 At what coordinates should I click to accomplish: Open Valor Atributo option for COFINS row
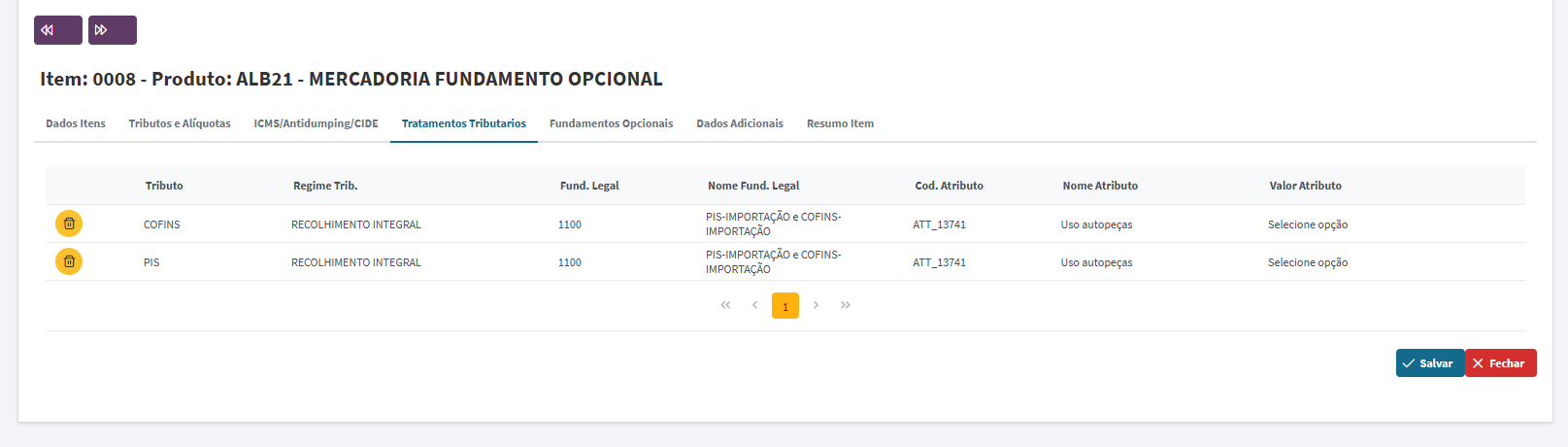tap(1307, 224)
